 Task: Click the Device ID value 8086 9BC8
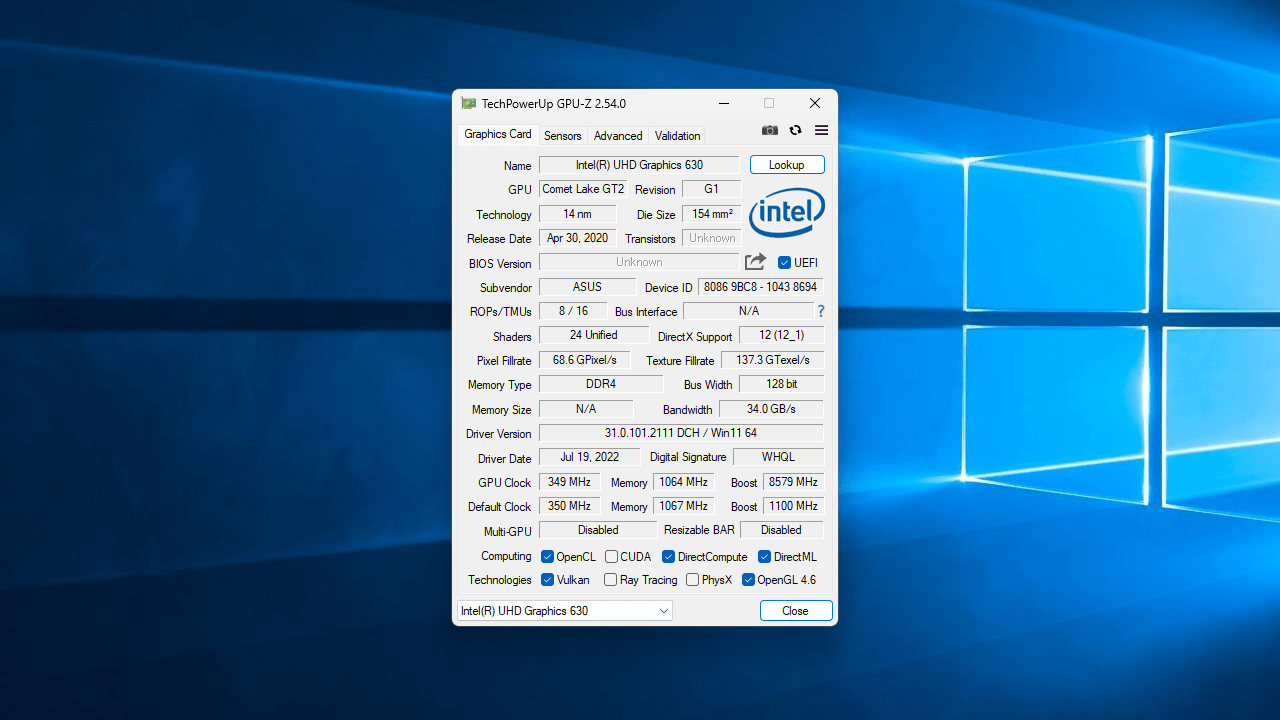pyautogui.click(x=760, y=287)
